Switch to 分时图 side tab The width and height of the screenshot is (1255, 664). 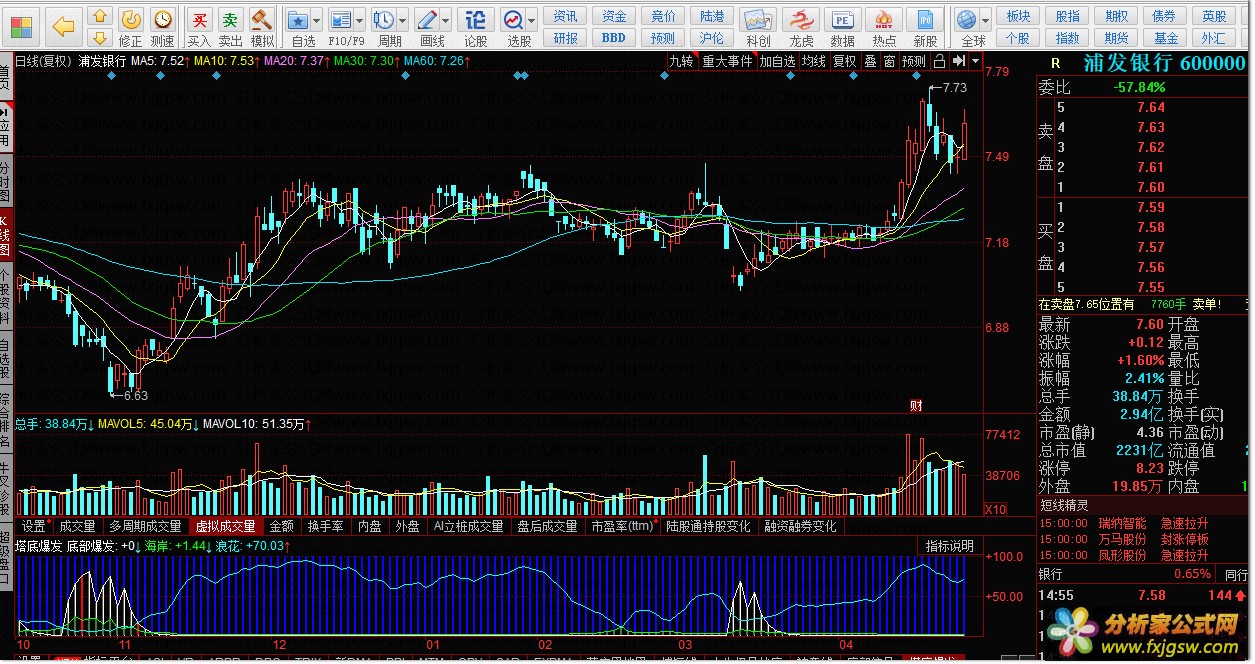point(6,182)
